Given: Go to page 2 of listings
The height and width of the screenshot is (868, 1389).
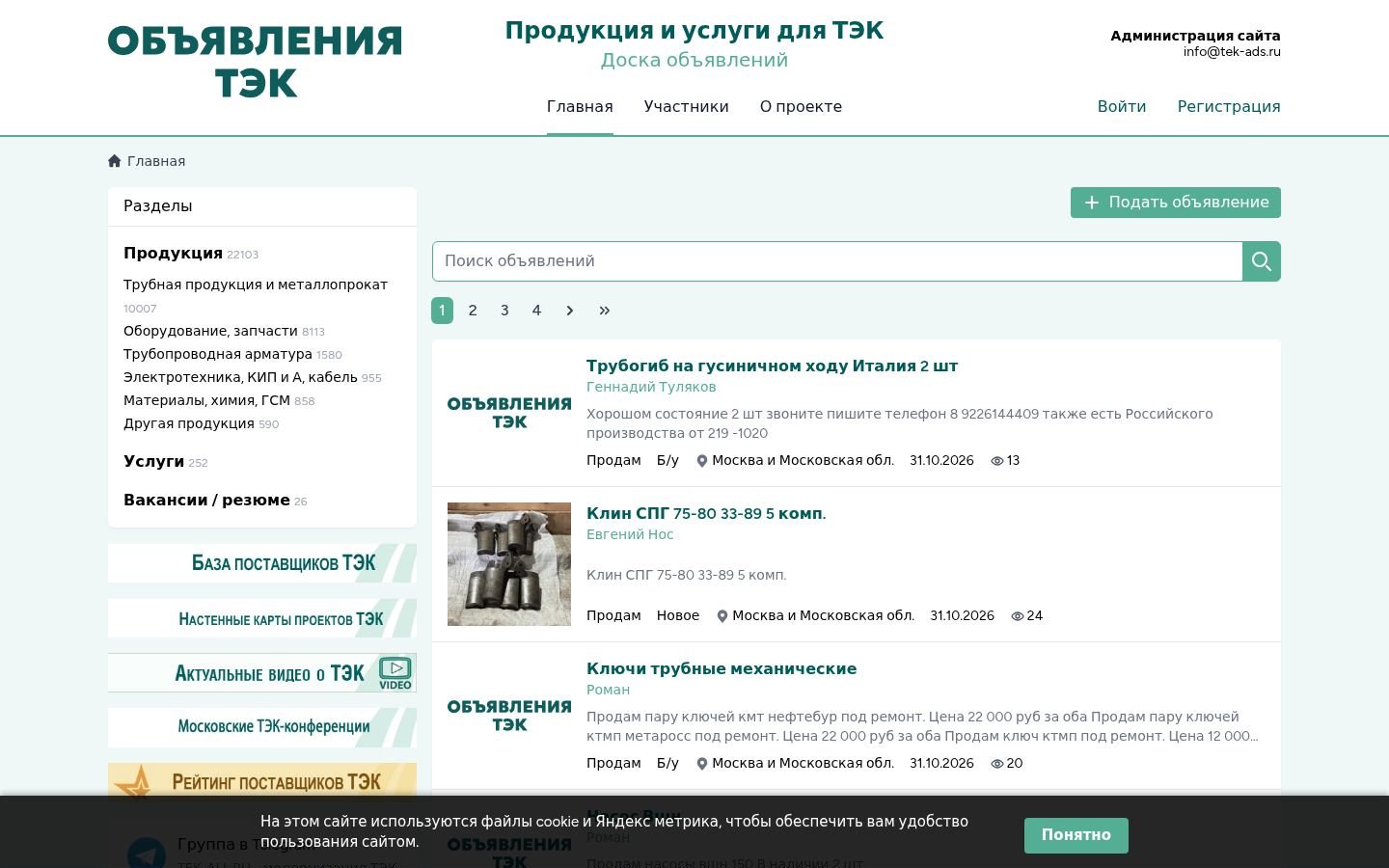Looking at the screenshot, I should coord(473,311).
